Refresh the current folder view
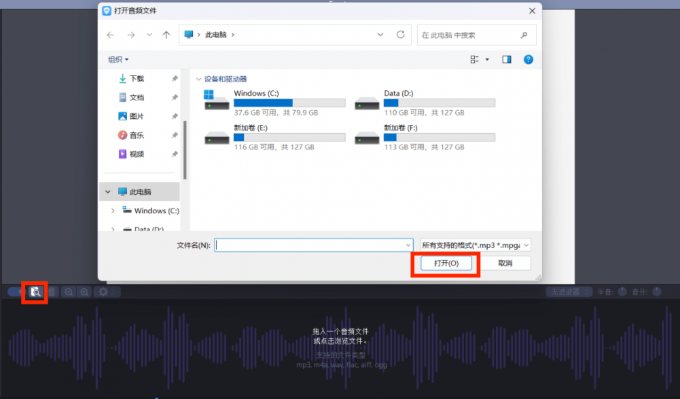Screen dimensions: 680x399 tap(401, 35)
